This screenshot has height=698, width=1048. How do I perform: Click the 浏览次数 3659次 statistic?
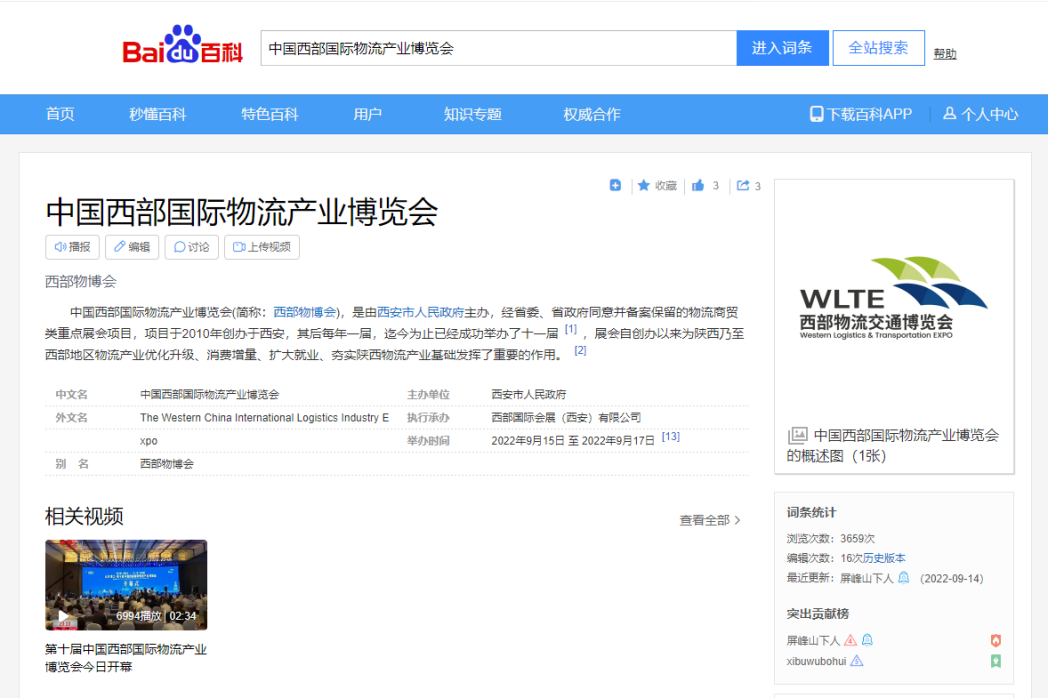point(831,538)
